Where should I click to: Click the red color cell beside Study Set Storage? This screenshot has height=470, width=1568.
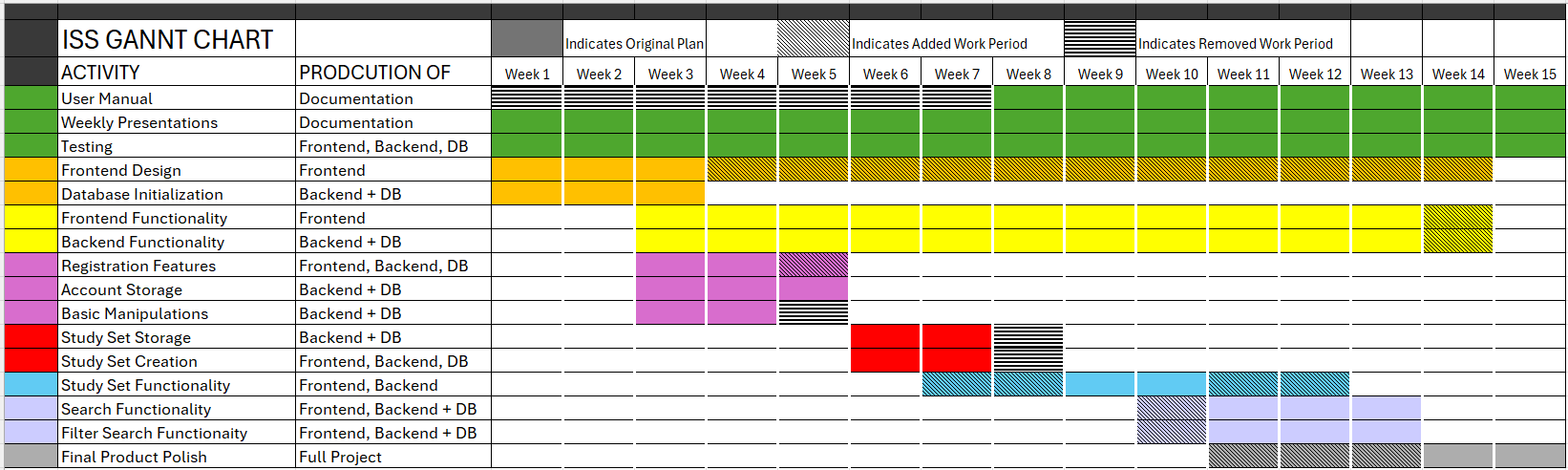click(x=31, y=337)
